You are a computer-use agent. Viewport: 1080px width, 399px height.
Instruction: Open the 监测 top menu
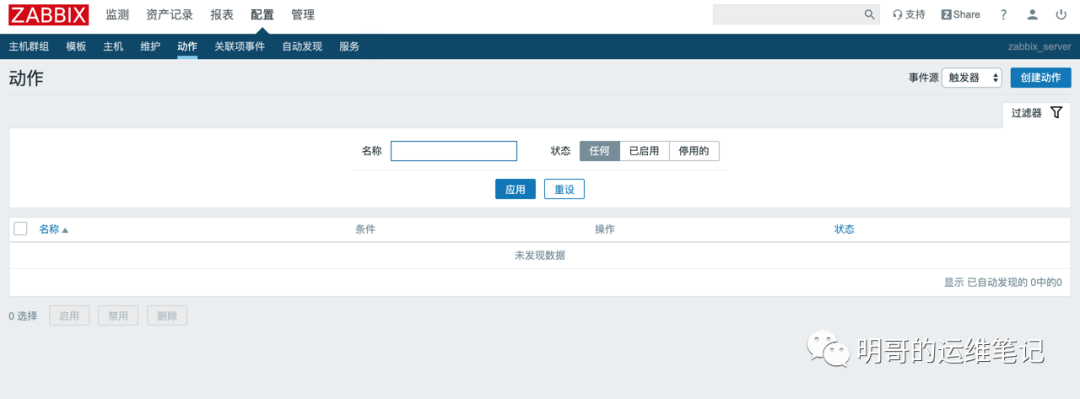click(x=117, y=14)
